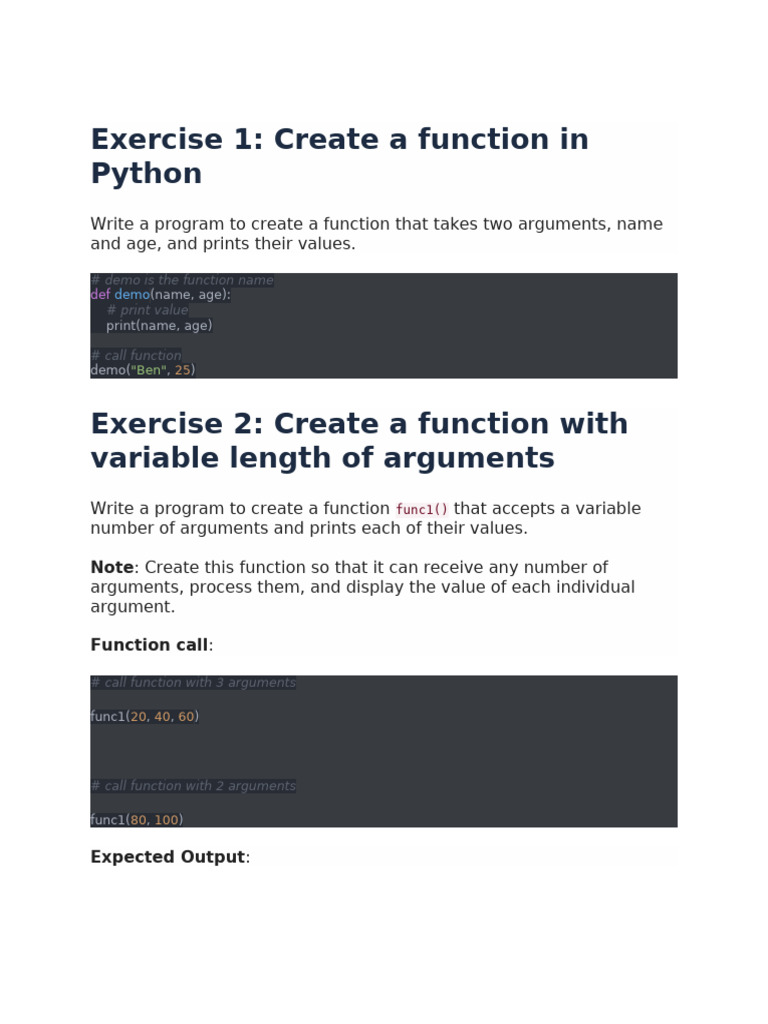This screenshot has width=768, height=1024.
Task: Click the red inline "func1()" code text
Action: [422, 510]
